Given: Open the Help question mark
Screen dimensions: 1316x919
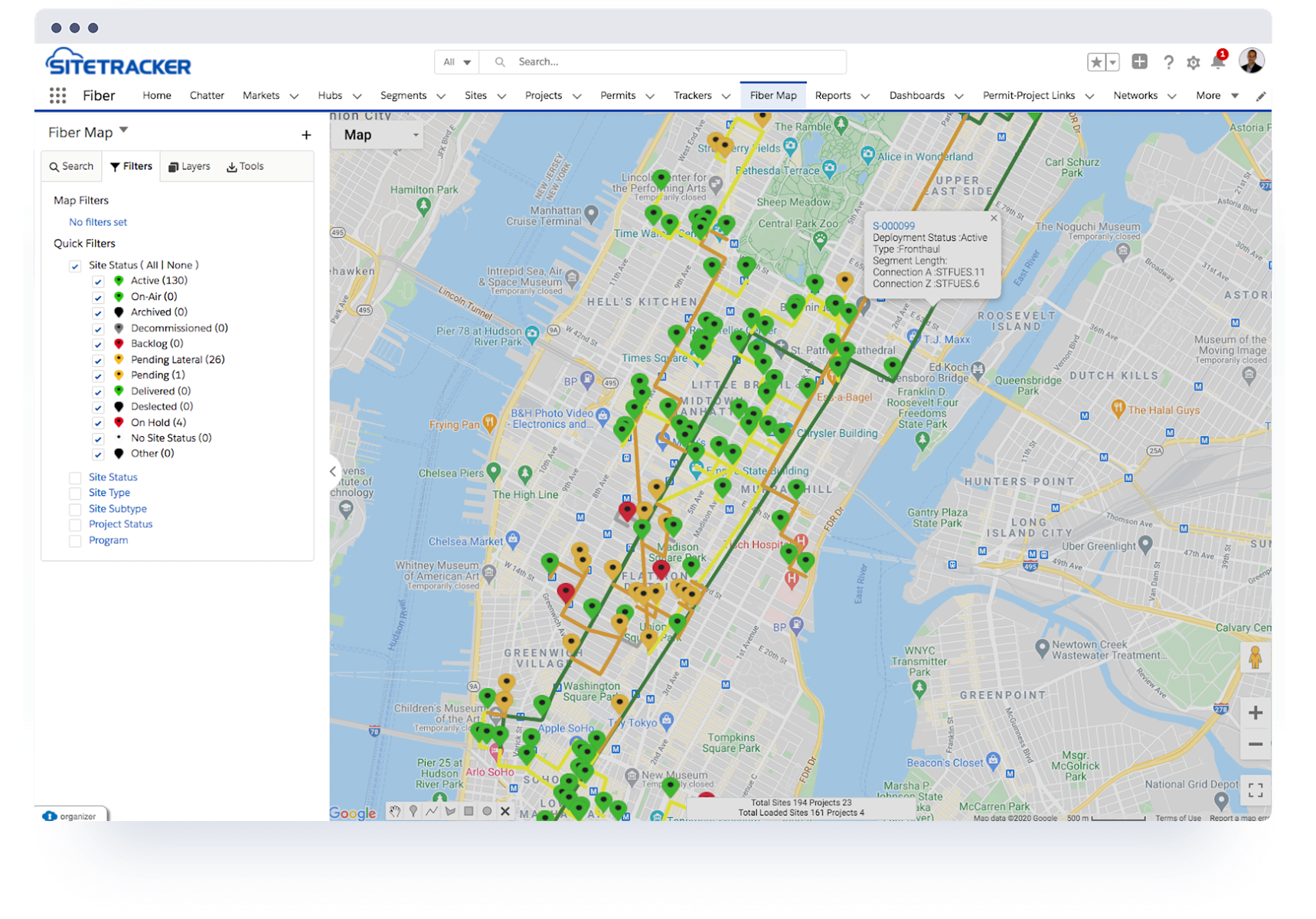Looking at the screenshot, I should pos(1168,63).
